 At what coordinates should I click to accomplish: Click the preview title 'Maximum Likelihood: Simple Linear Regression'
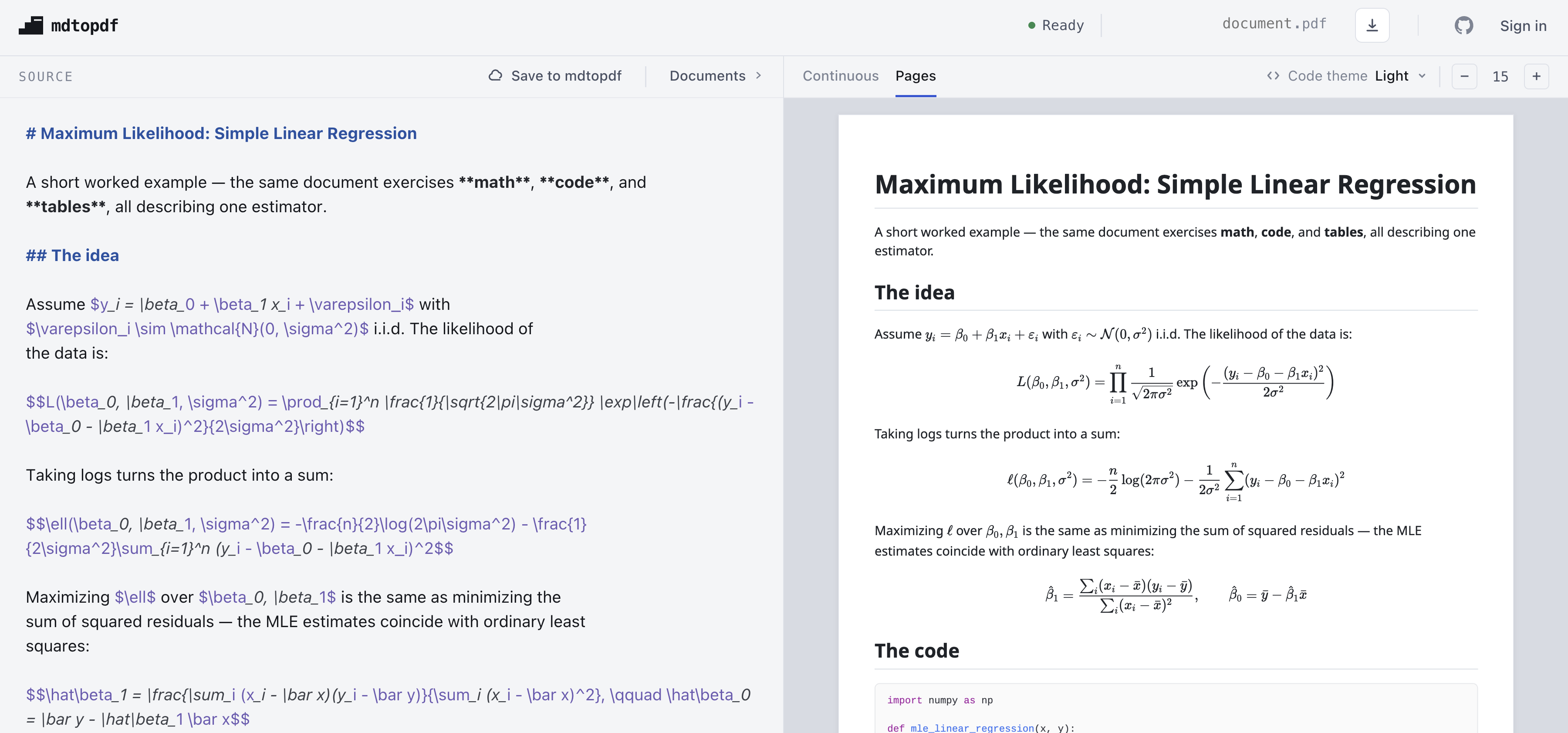[x=1175, y=184]
